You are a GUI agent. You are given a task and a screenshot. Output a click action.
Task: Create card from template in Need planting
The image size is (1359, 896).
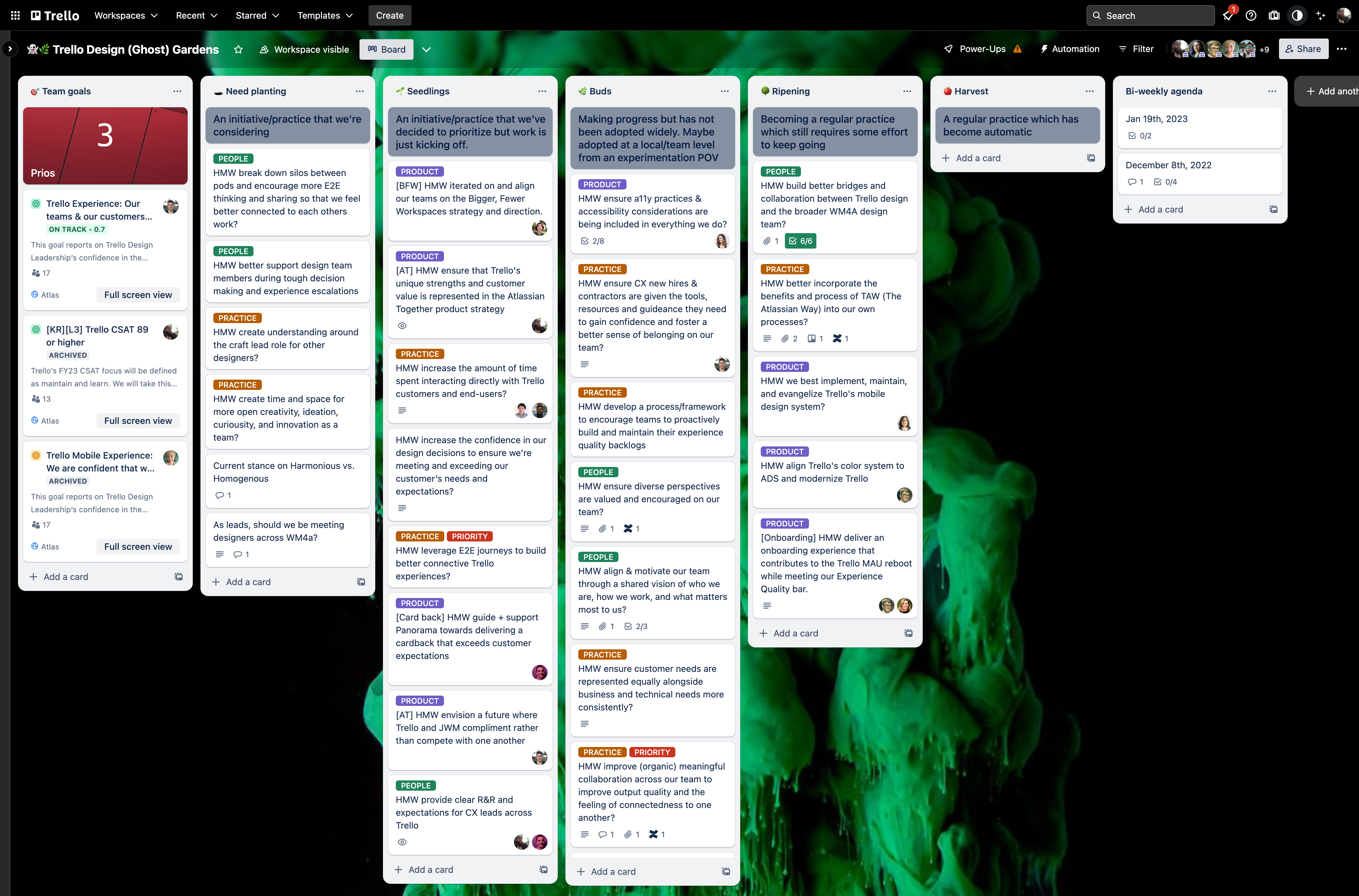(x=361, y=582)
